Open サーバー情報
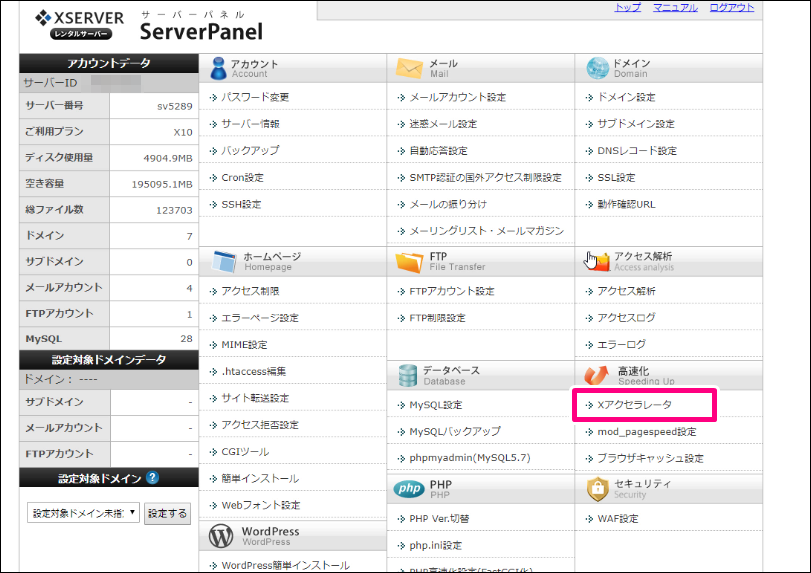The width and height of the screenshot is (811, 573). 250,124
